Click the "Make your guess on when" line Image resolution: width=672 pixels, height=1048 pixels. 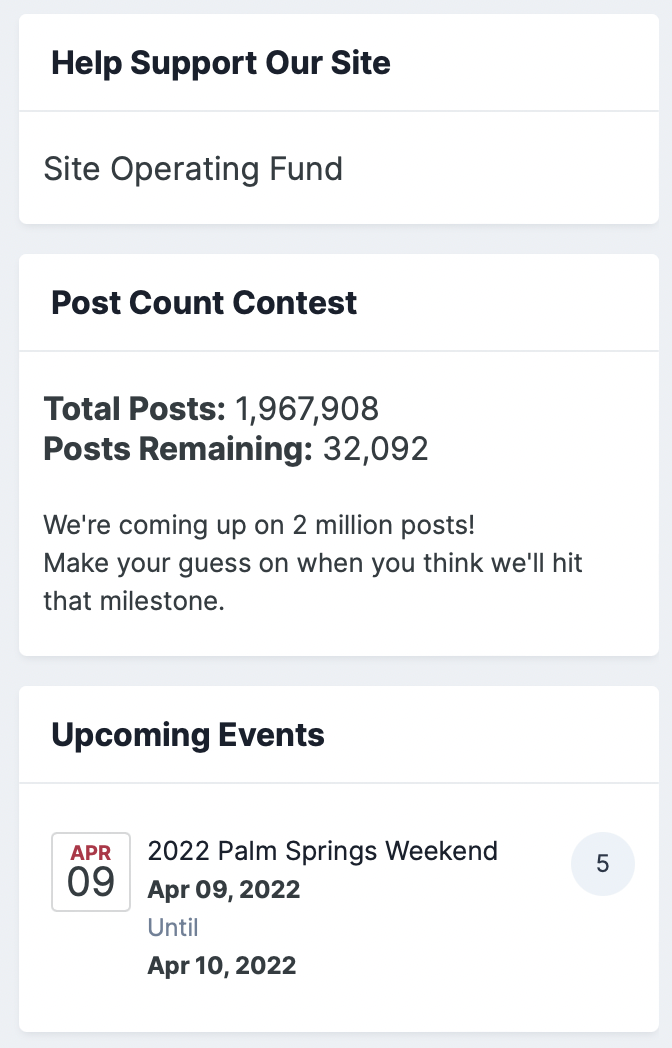(x=313, y=563)
